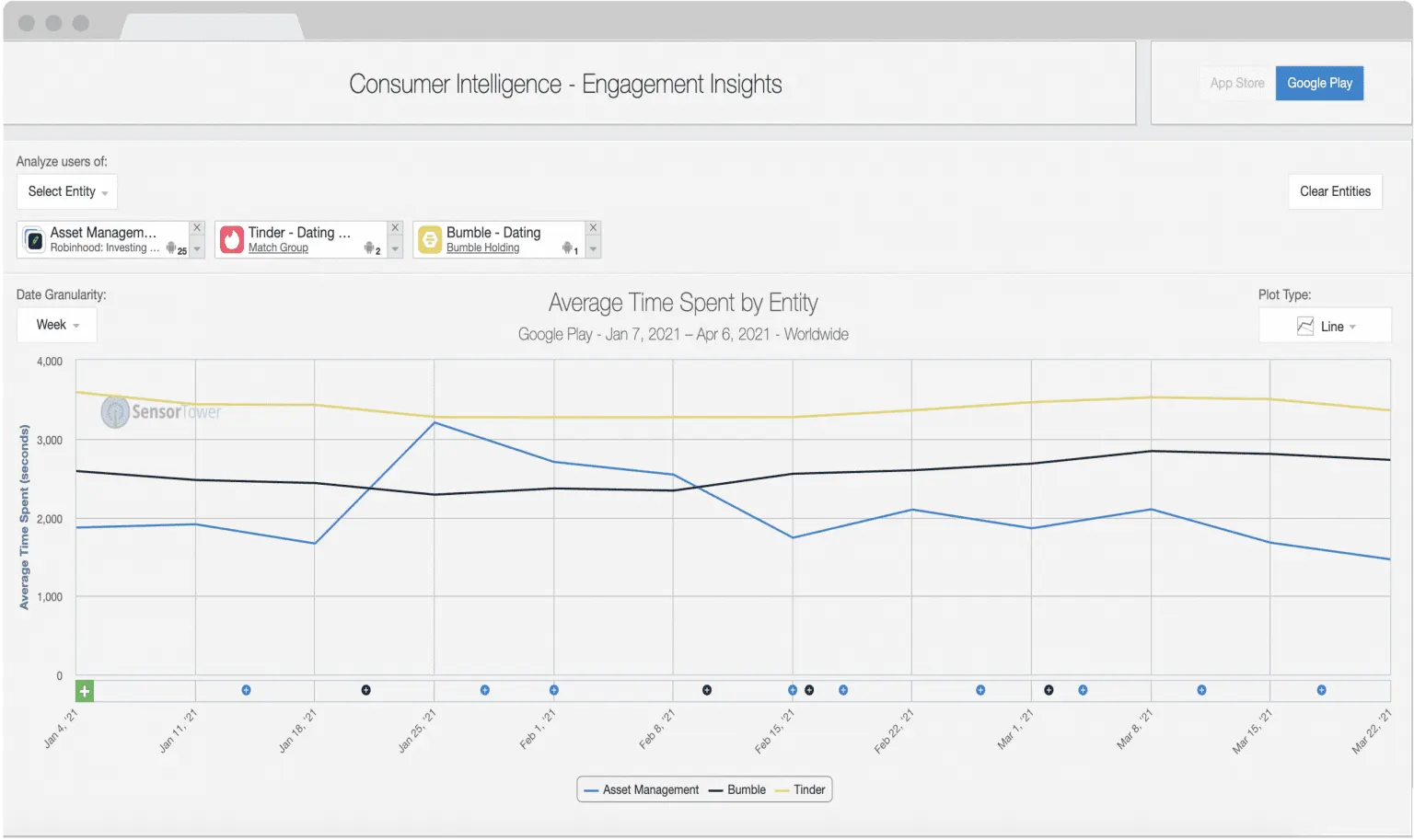Click the Robinhood app icon in Asset Management chip

point(34,240)
